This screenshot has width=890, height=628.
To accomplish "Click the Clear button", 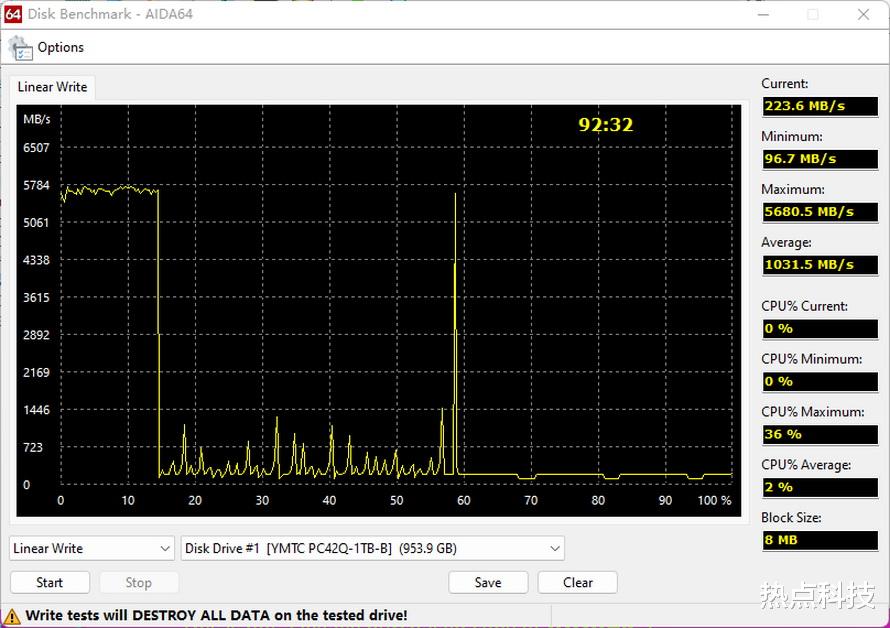I will click(578, 583).
